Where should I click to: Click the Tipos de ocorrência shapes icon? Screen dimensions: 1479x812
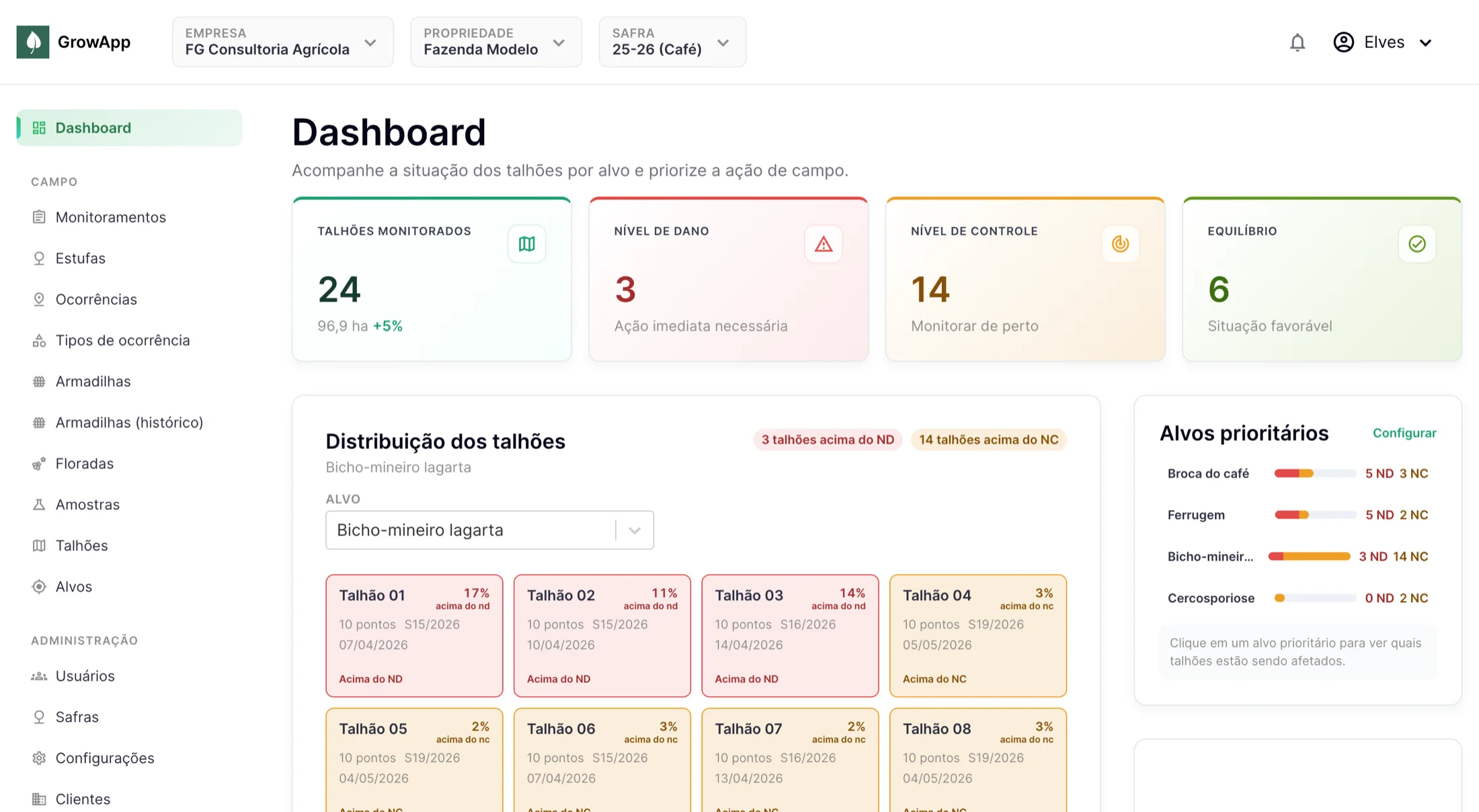(x=39, y=340)
